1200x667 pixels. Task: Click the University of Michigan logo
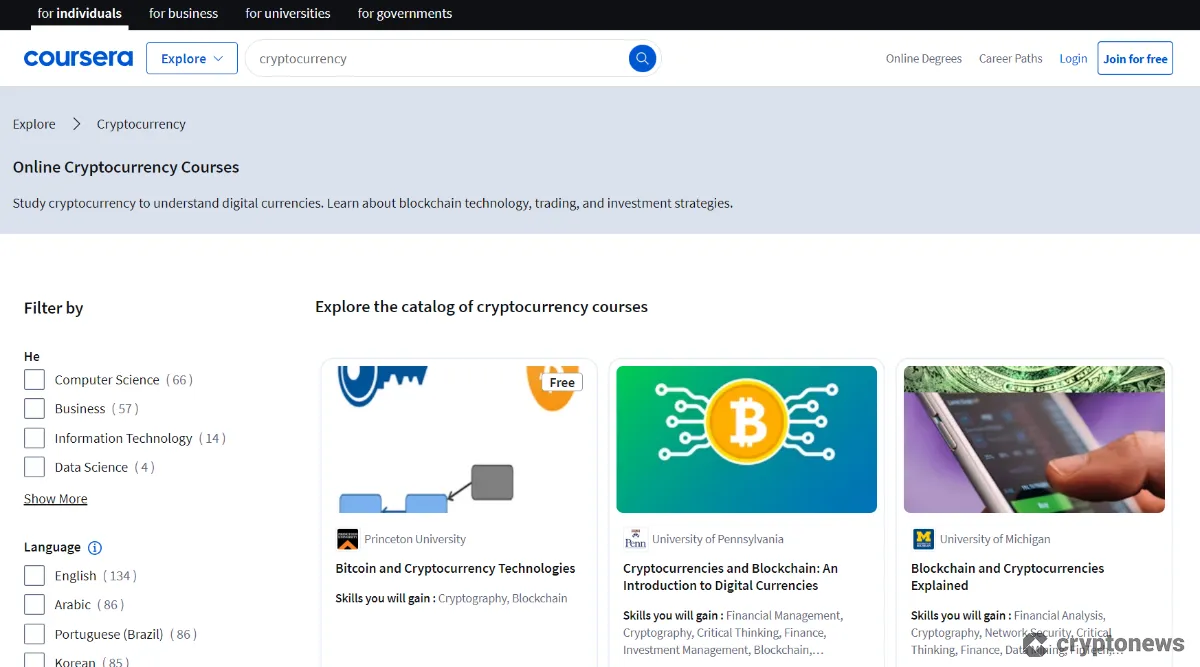pyautogui.click(x=922, y=538)
